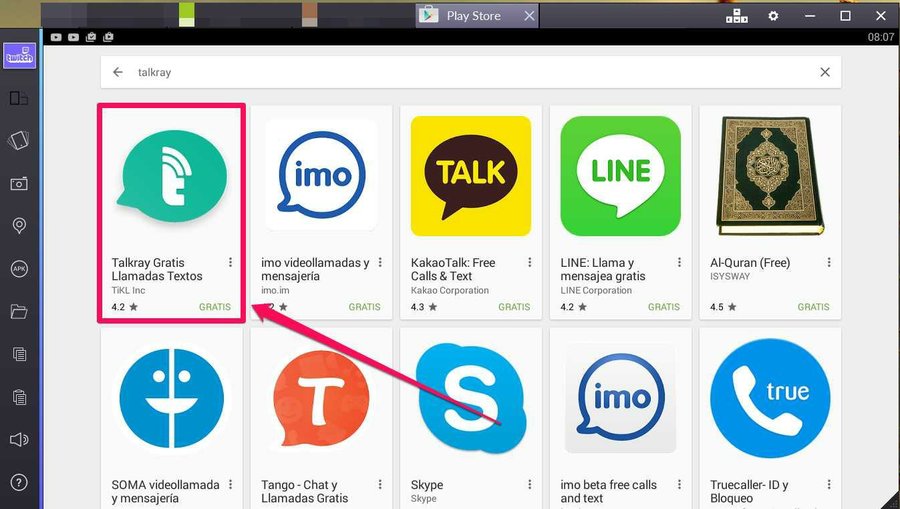Click the 'TiKL Inc' developer name
The width and height of the screenshot is (900, 509).
point(129,290)
